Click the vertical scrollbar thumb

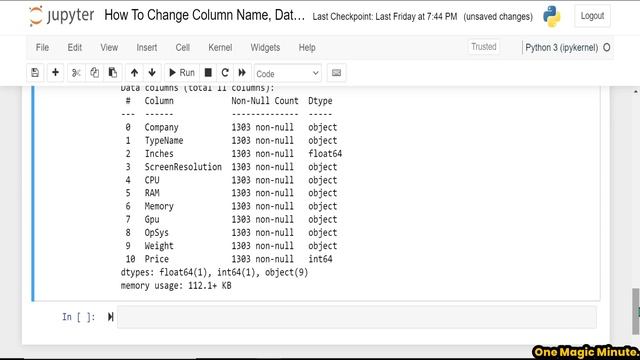click(636, 311)
